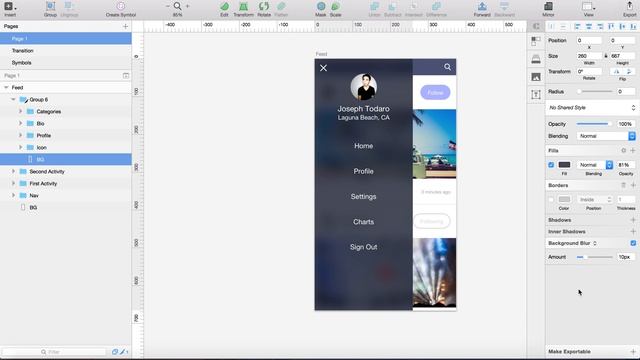The image size is (640, 360).
Task: Click the Sign Out menu item
Action: [363, 247]
